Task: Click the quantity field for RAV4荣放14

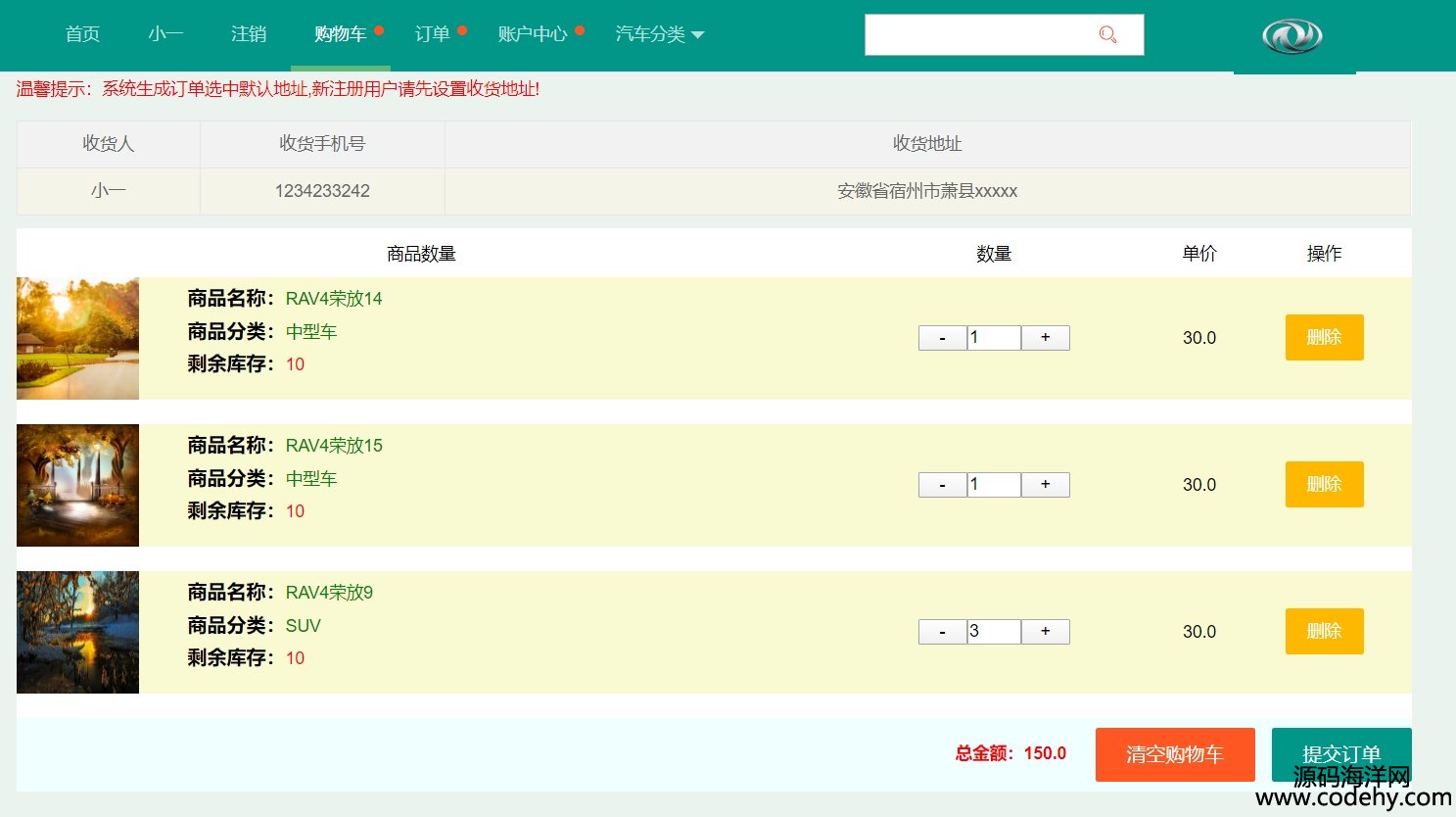Action: point(994,338)
